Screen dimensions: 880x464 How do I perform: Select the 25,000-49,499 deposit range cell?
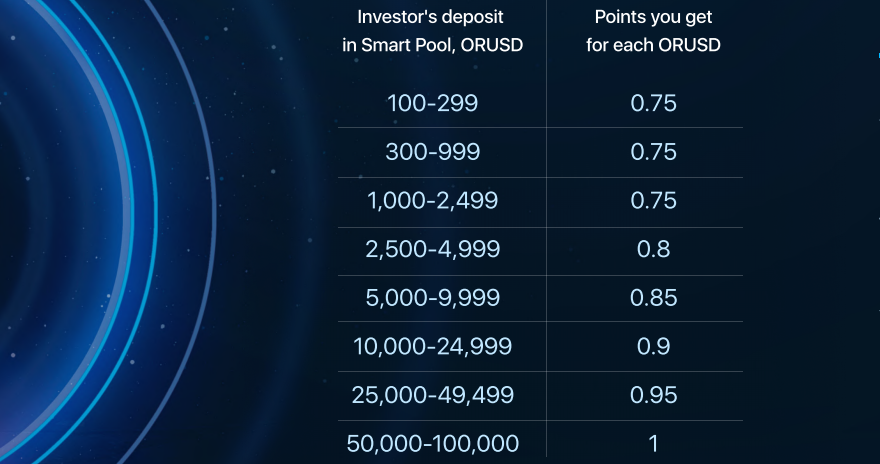tap(432, 395)
